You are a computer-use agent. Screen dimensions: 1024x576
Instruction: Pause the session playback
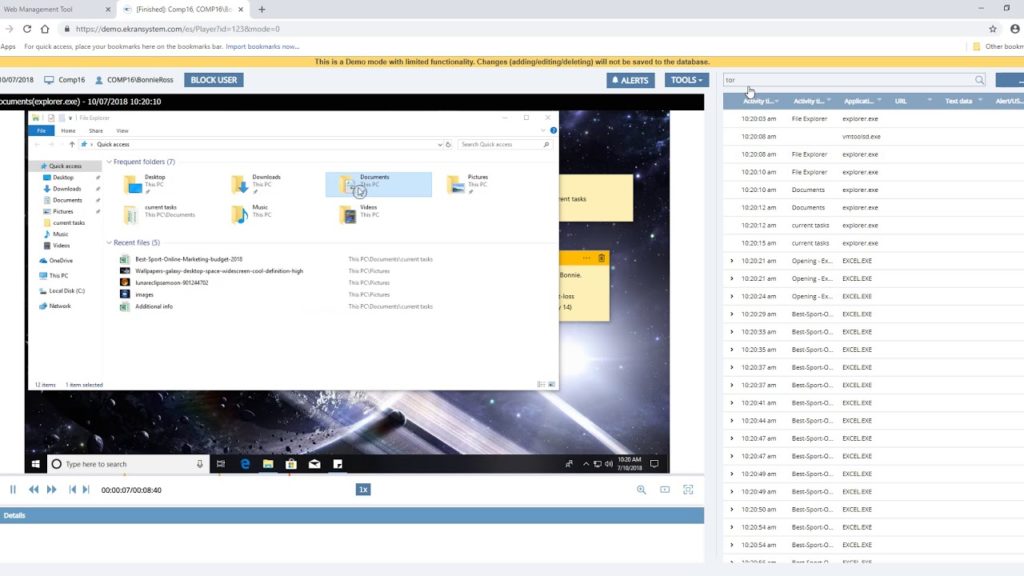click(x=13, y=490)
